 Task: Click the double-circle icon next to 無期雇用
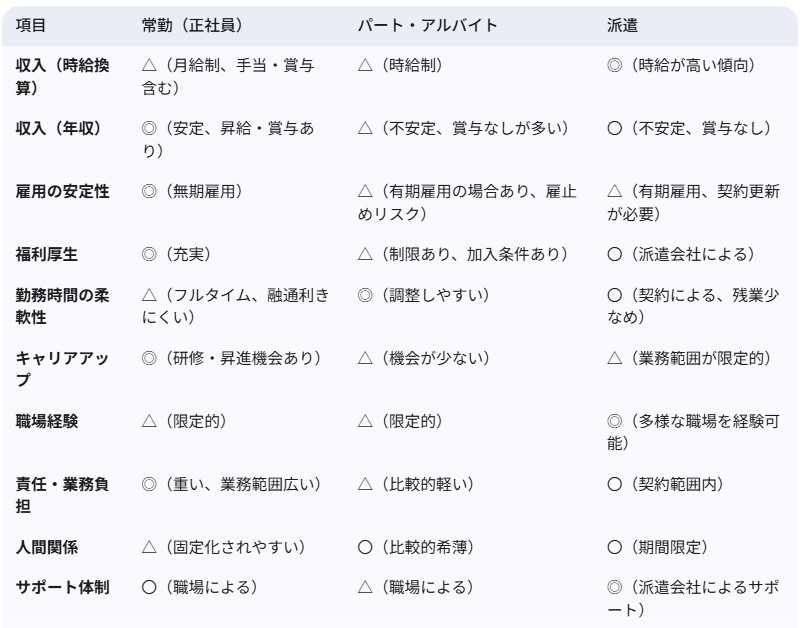pos(149,192)
